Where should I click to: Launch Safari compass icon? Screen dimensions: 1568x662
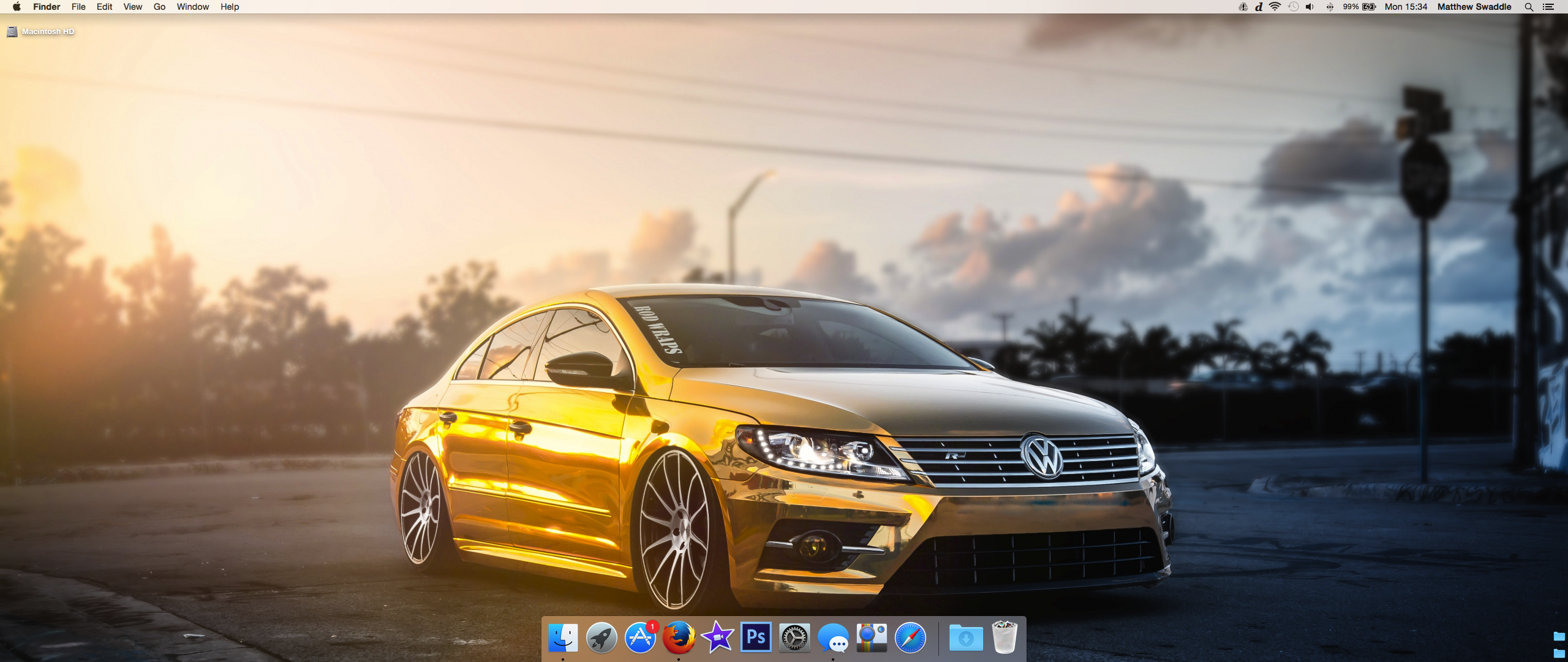tap(910, 637)
